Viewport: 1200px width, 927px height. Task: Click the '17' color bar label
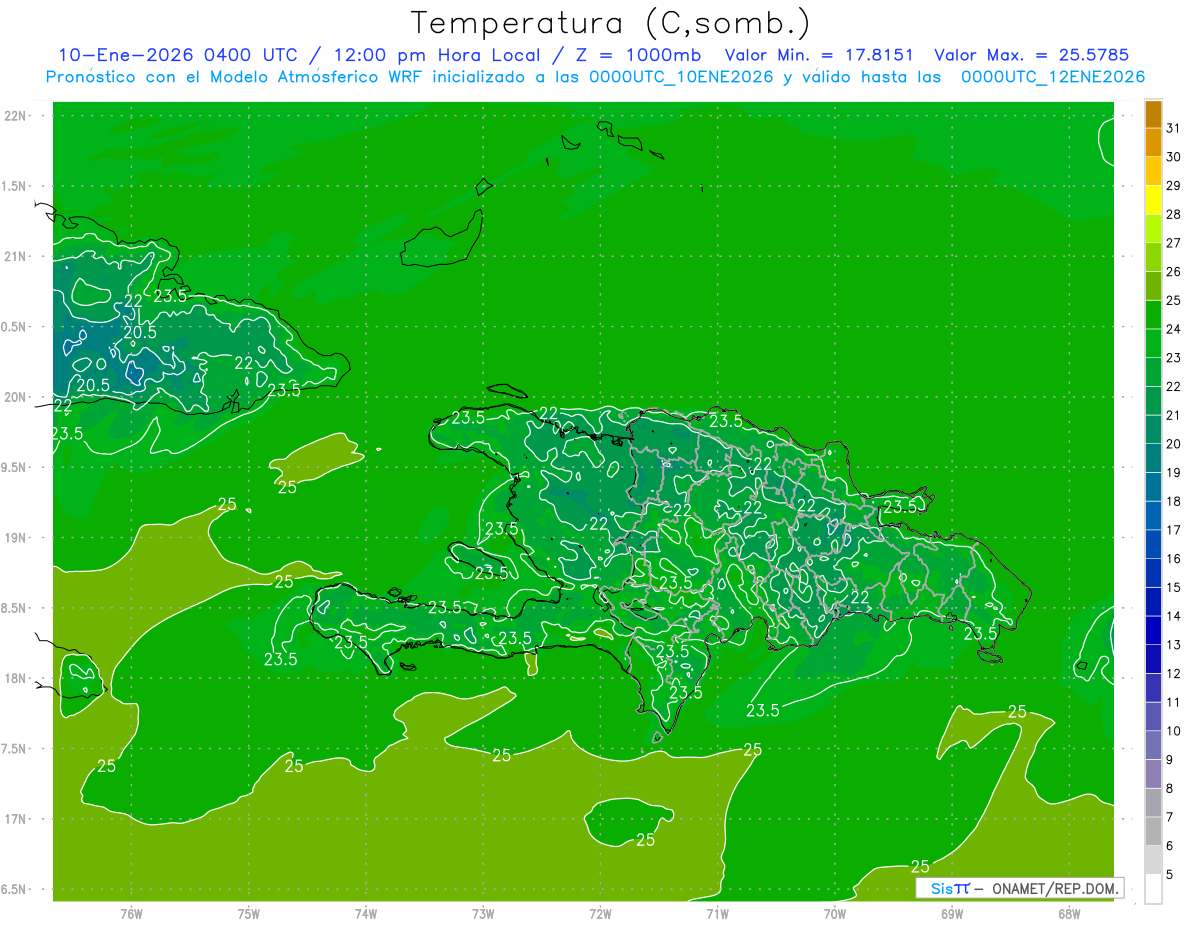point(1174,530)
